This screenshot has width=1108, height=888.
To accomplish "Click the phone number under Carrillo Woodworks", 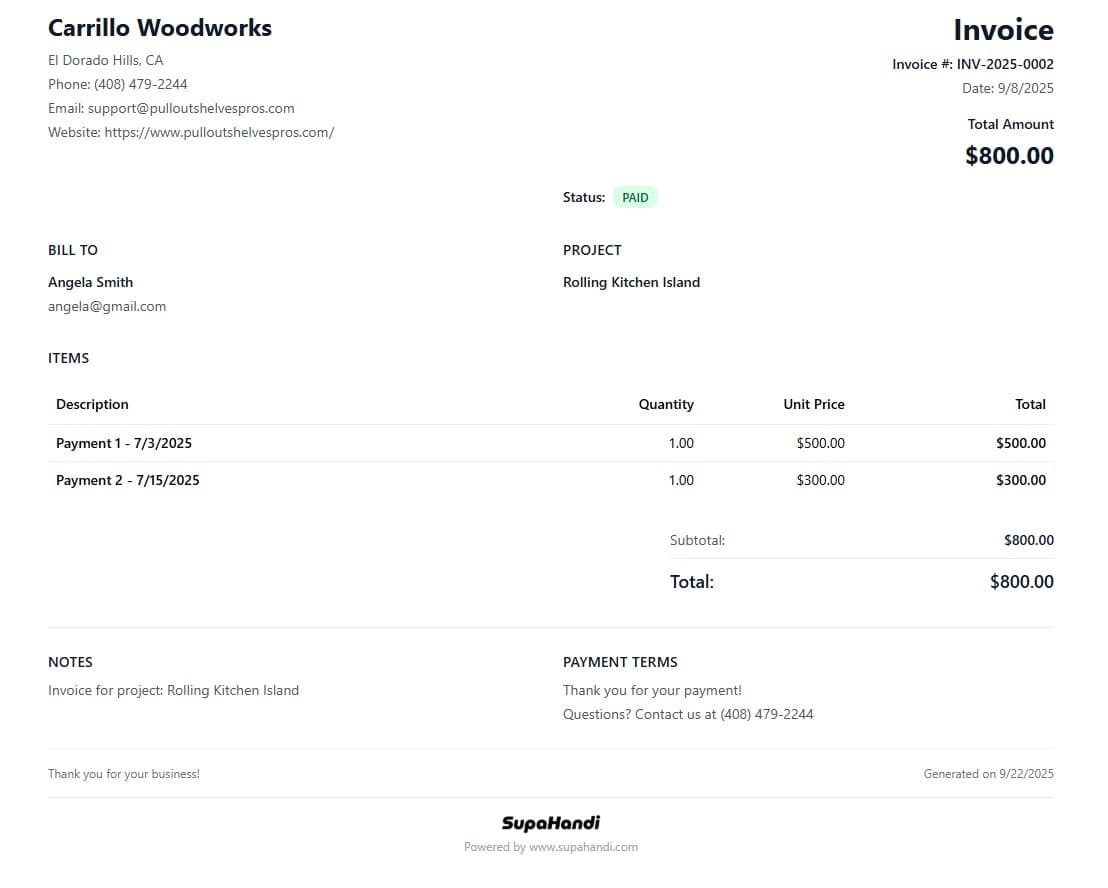I will (x=141, y=84).
